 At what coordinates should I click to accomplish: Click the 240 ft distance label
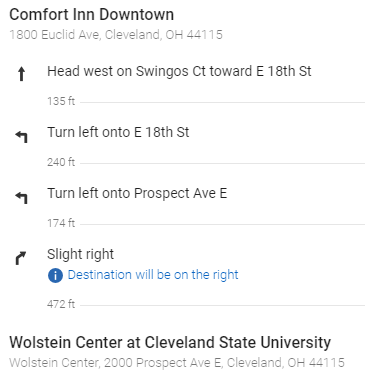tap(61, 162)
